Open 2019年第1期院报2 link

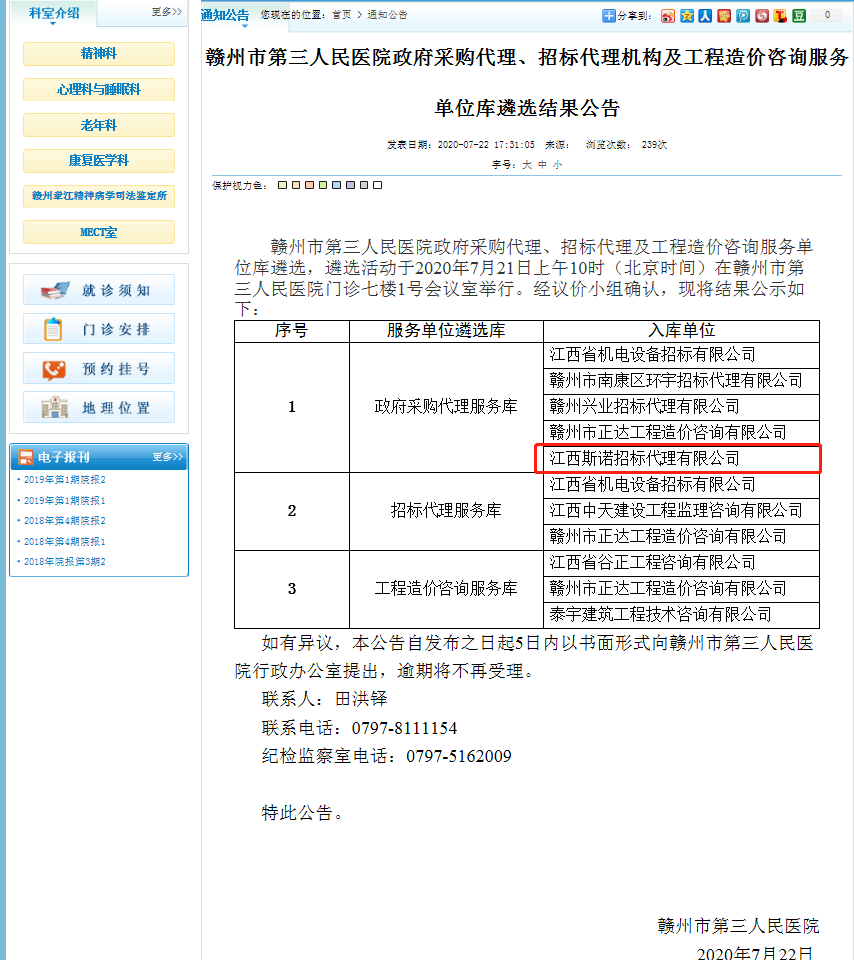[64, 480]
